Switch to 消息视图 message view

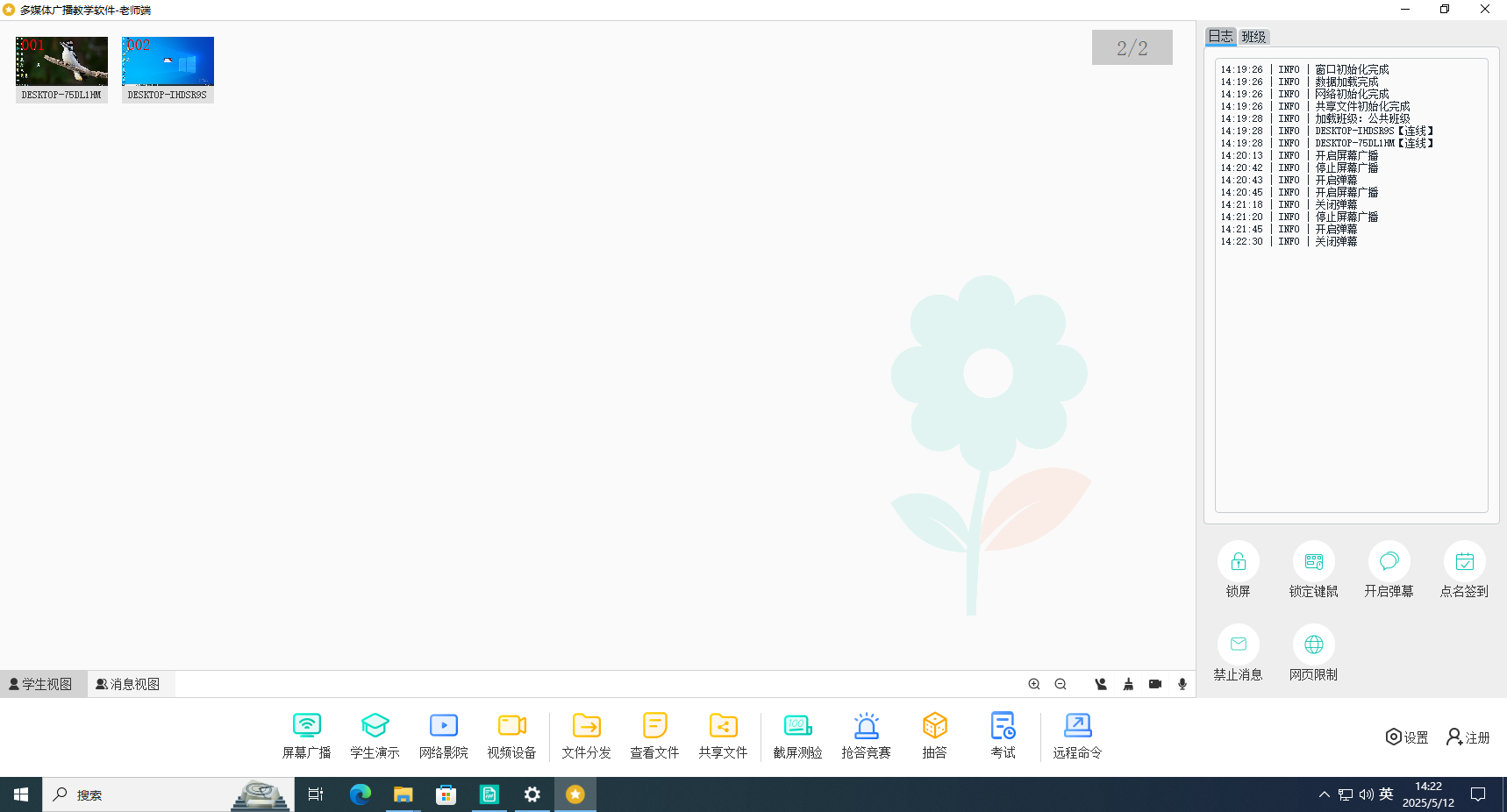pos(130,684)
